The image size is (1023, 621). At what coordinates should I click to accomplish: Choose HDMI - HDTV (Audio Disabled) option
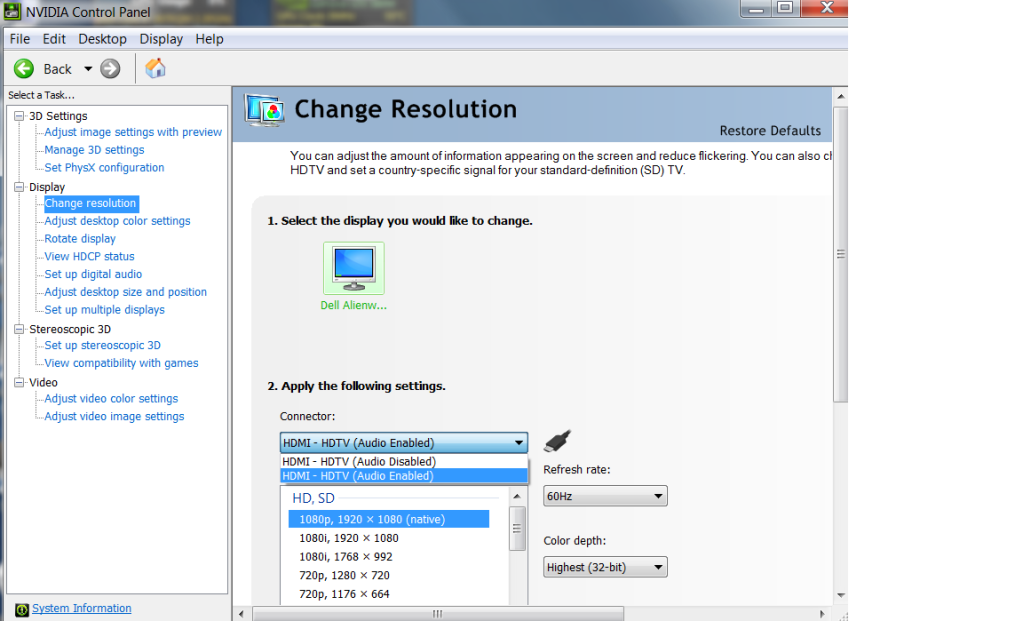point(403,461)
